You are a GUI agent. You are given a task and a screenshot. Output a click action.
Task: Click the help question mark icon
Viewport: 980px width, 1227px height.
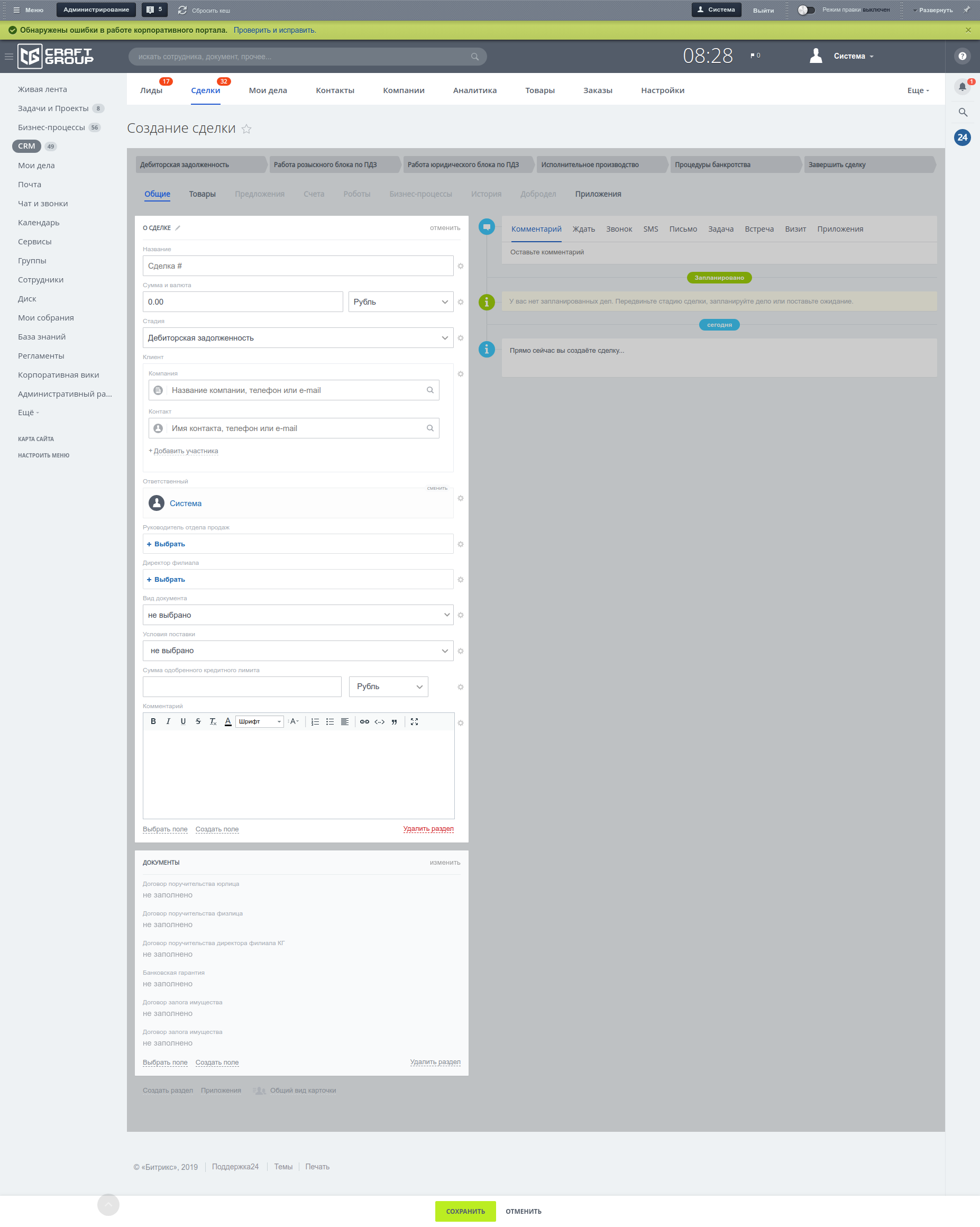click(x=962, y=57)
